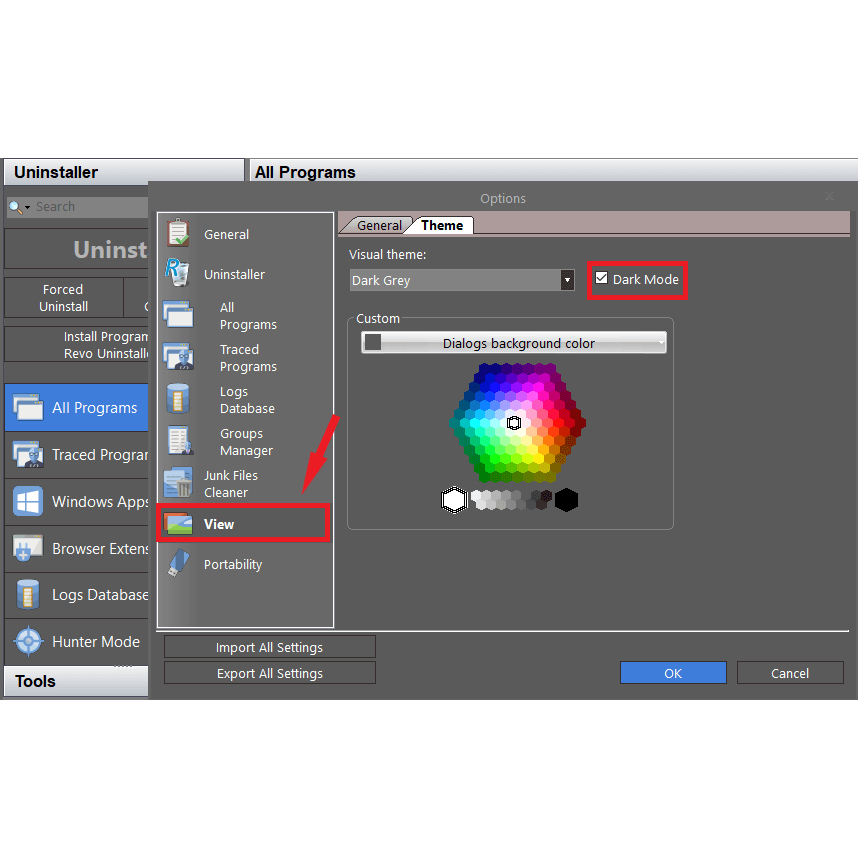The width and height of the screenshot is (858, 858).
Task: Select Browser Extensions label in sidebar
Action: click(x=100, y=548)
